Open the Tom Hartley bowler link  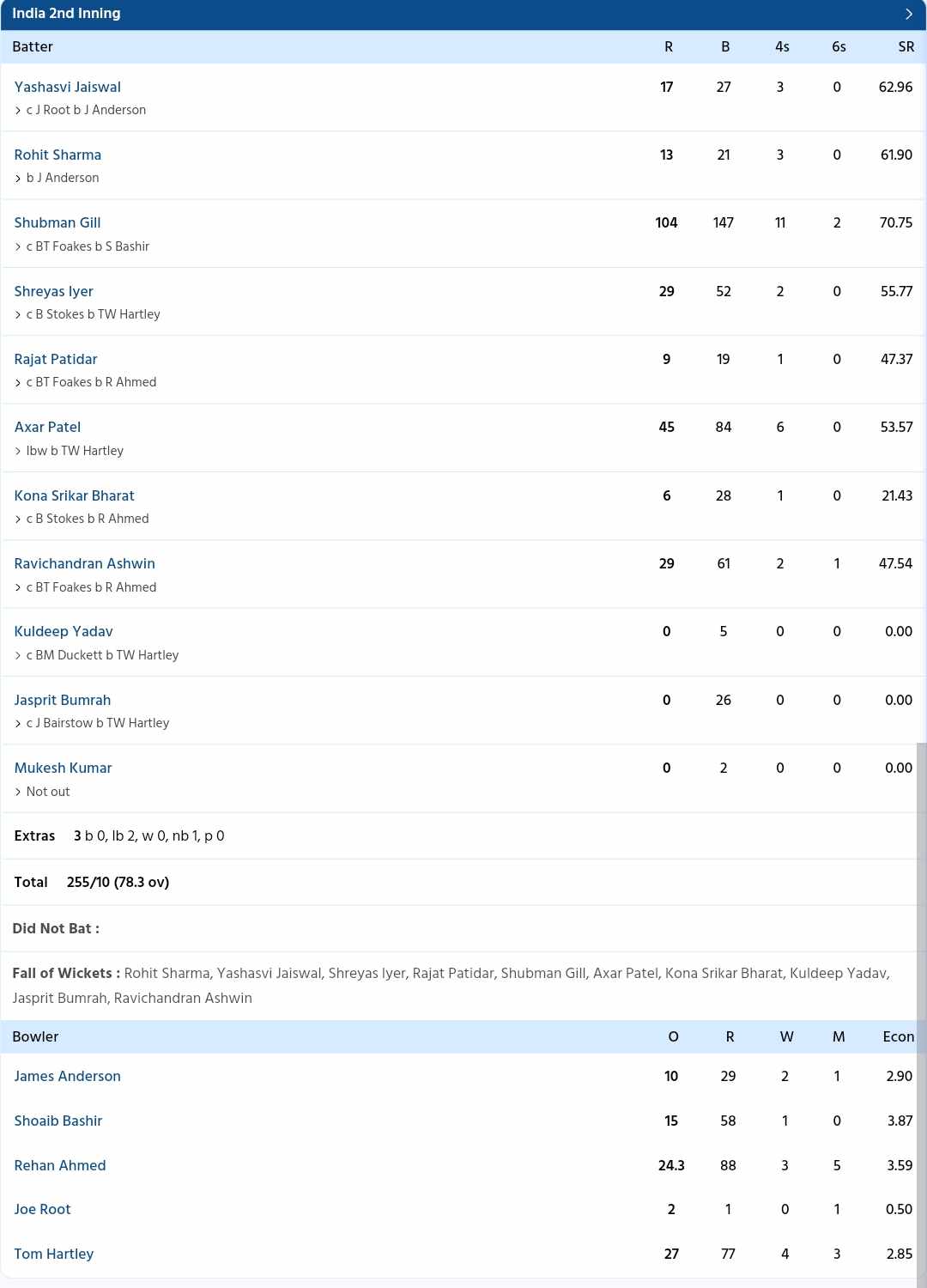point(54,1254)
